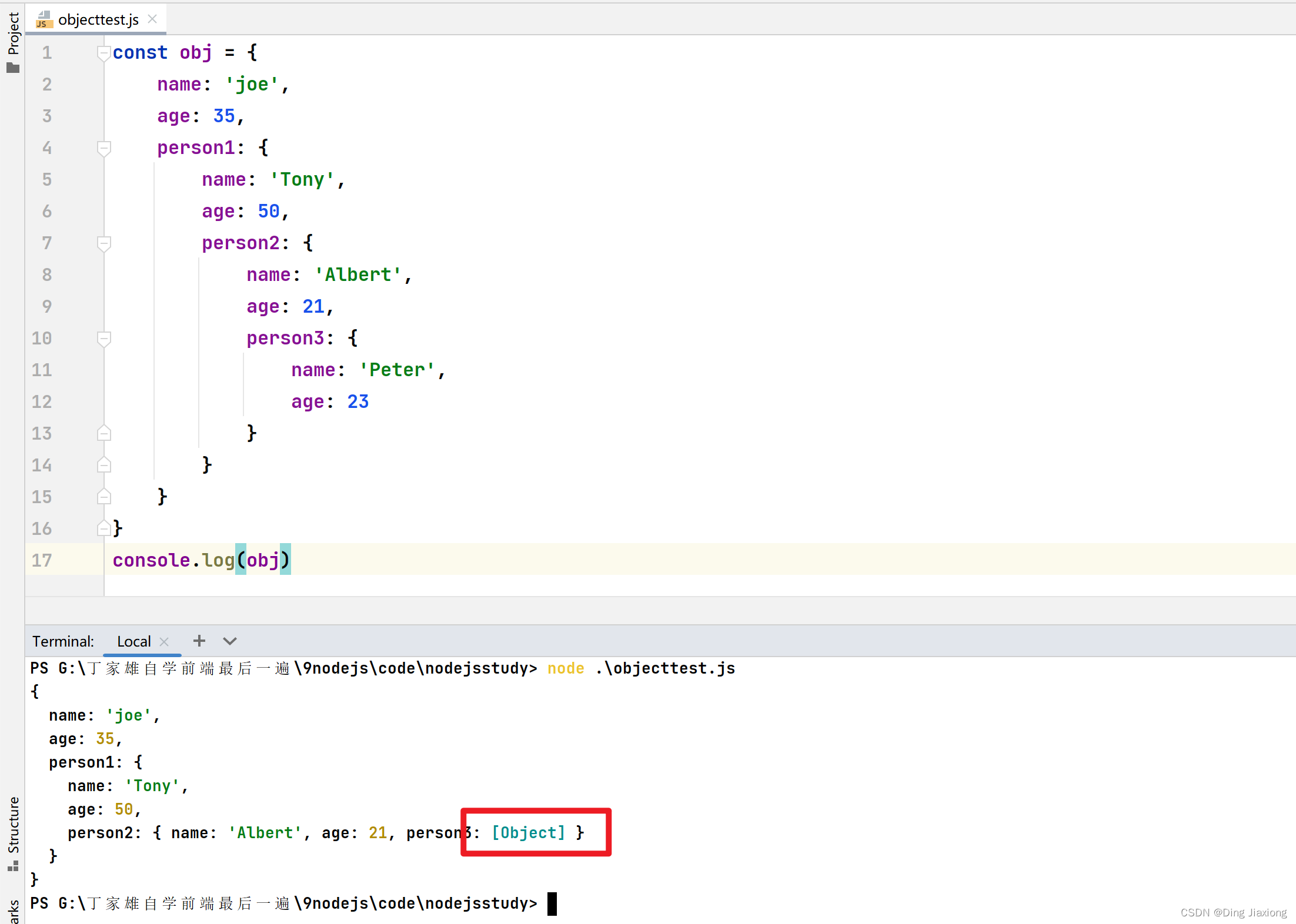Click the [Object] text in terminal output

528,833
